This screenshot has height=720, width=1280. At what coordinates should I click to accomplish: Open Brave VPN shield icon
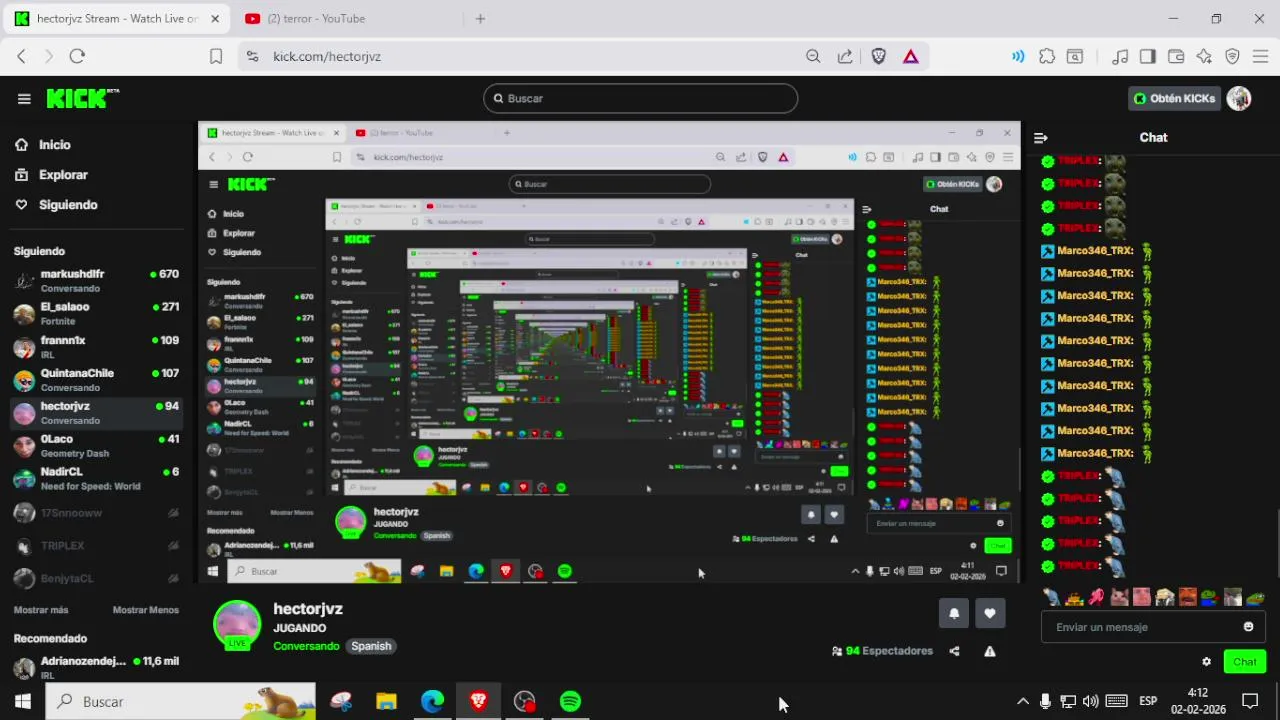point(1232,57)
